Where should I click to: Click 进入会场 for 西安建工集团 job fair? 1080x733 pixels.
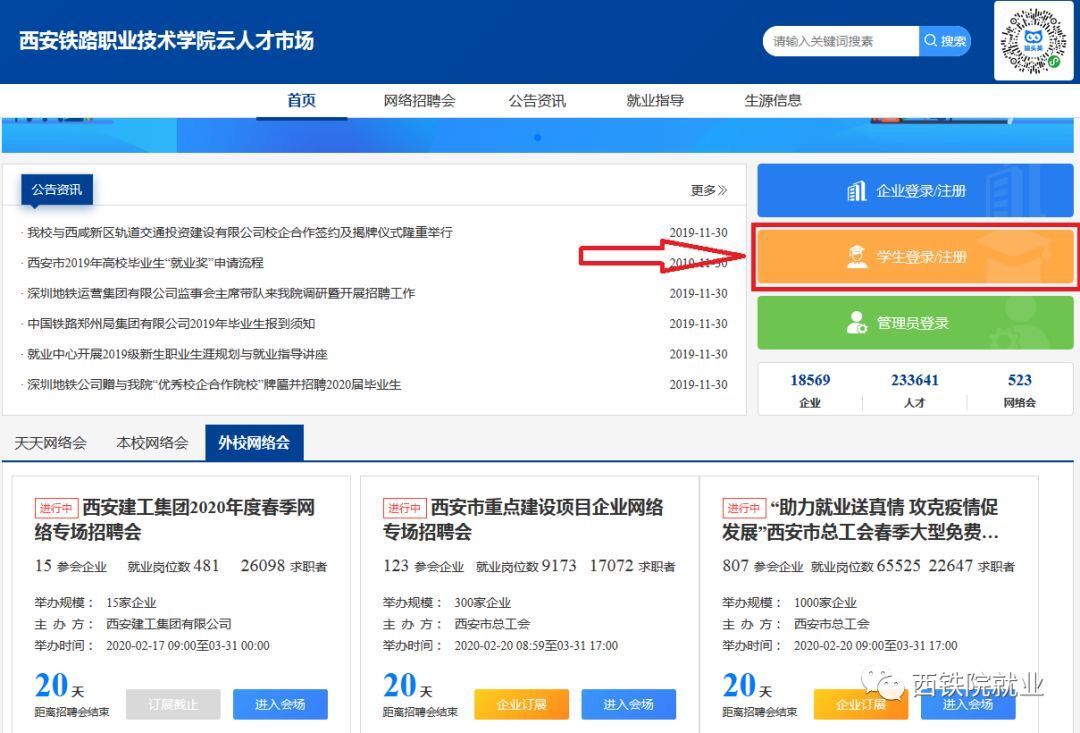point(280,704)
